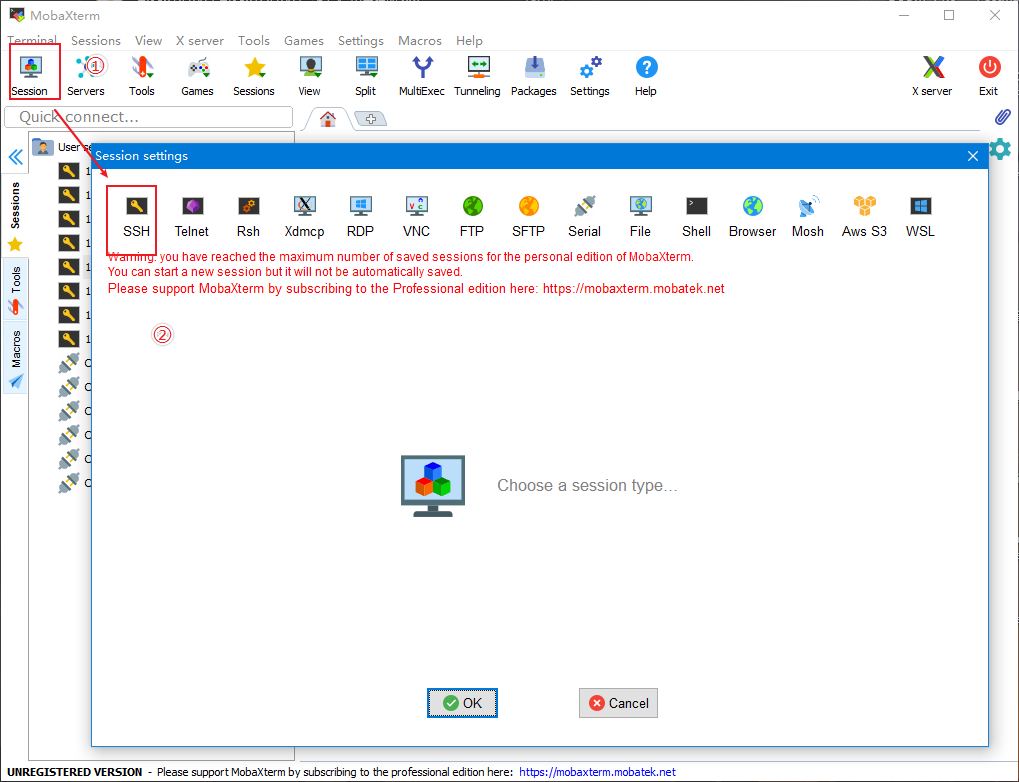Click the Quick connect input field
Viewport: 1019px width, 782px height.
[x=149, y=117]
